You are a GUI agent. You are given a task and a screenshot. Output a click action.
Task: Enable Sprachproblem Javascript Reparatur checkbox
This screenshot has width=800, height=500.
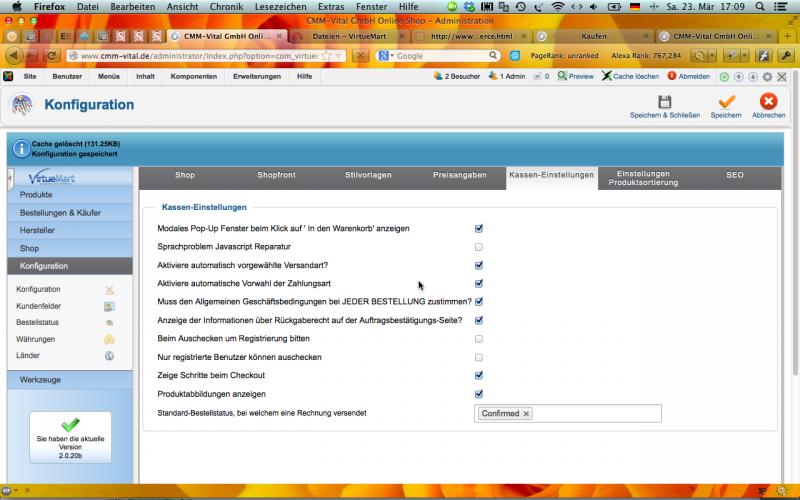click(479, 246)
